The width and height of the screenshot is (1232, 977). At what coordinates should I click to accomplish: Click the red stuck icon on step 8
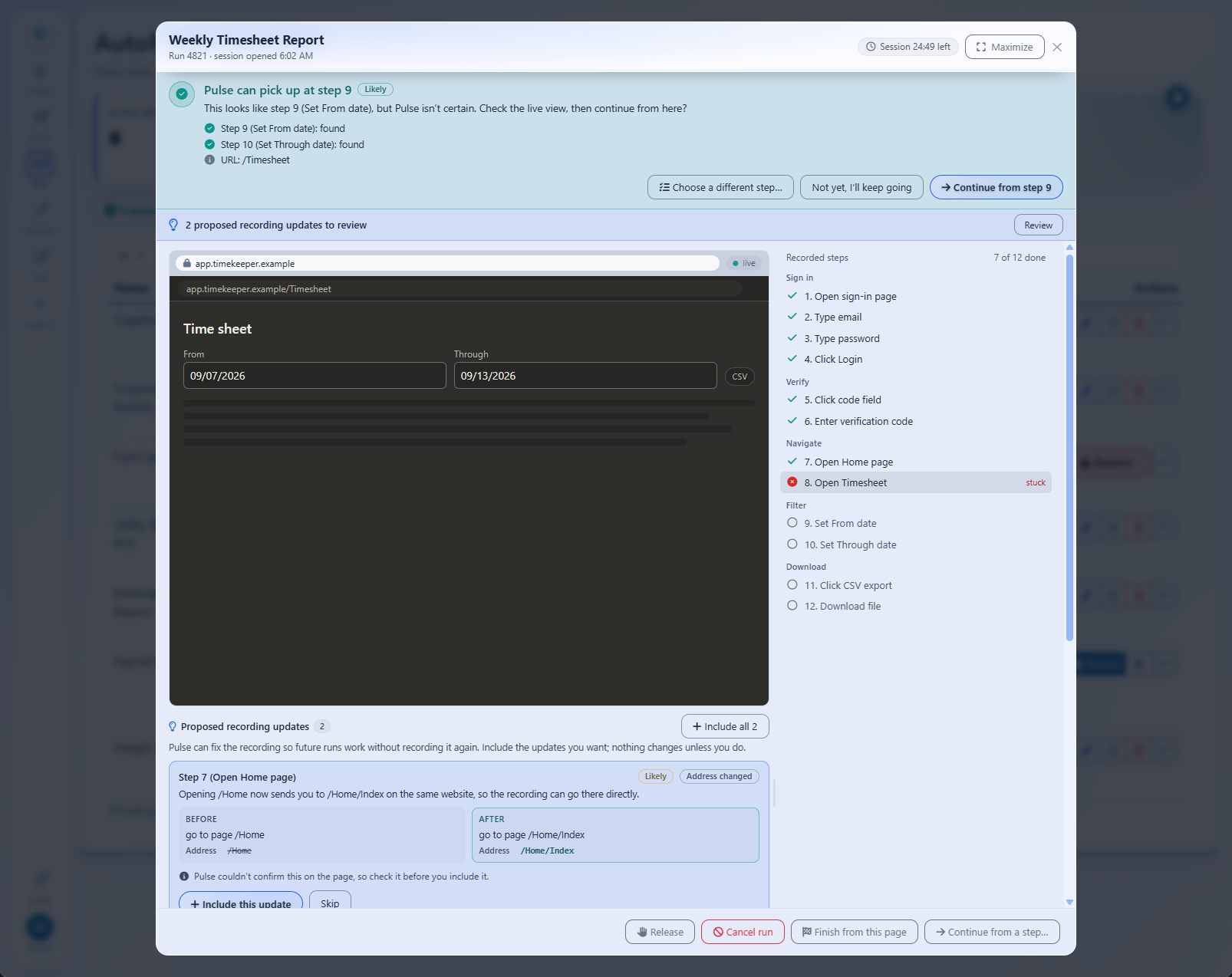(x=792, y=482)
